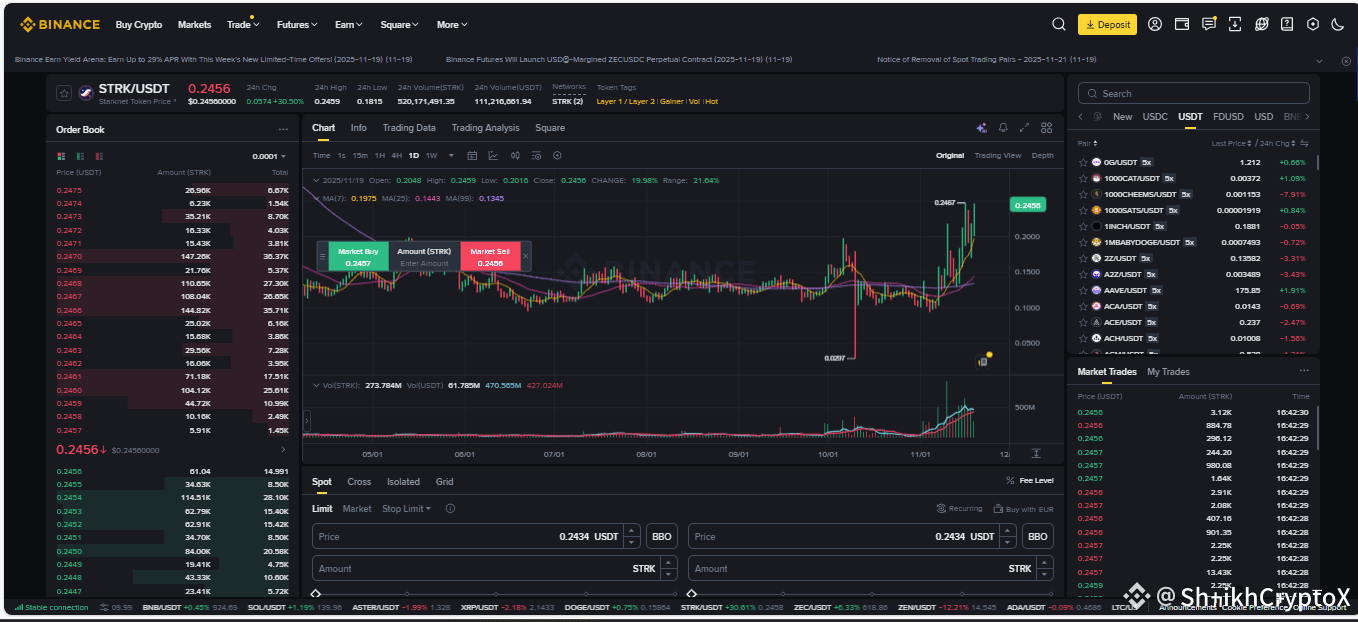Expand more time intervals dropdown arrow
Screen dimensions: 1358x622
click(x=450, y=155)
